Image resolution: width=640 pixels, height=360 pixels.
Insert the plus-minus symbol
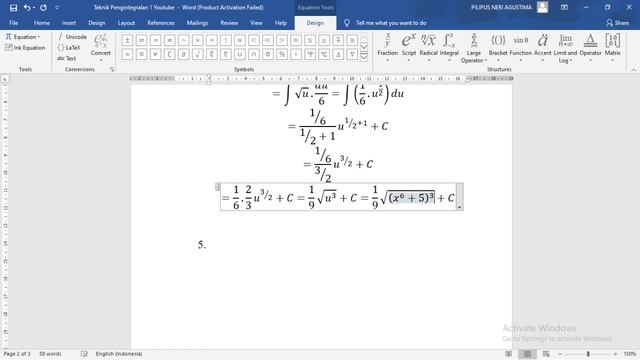(x=127, y=40)
